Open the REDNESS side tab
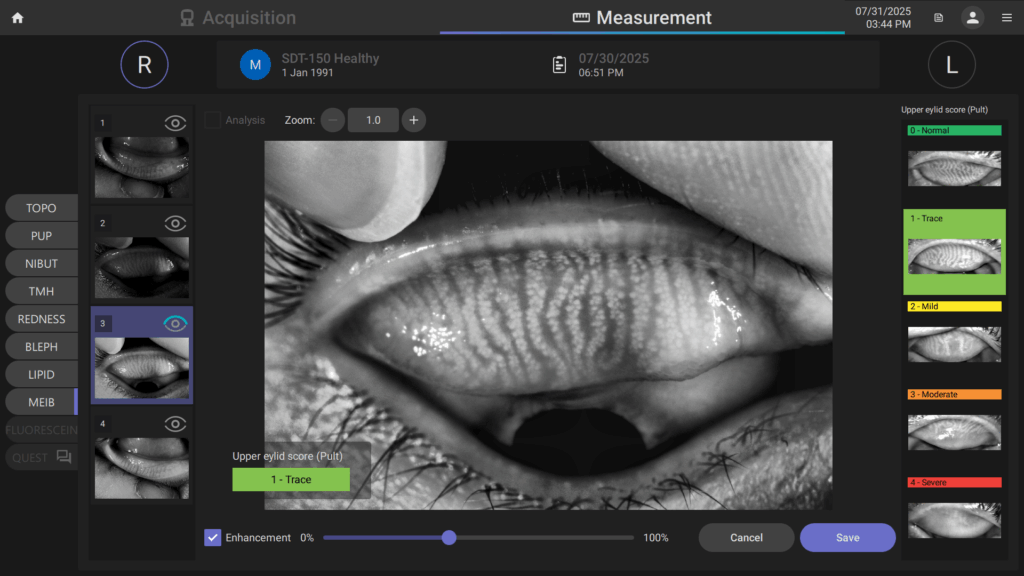1024x576 pixels. tap(41, 319)
